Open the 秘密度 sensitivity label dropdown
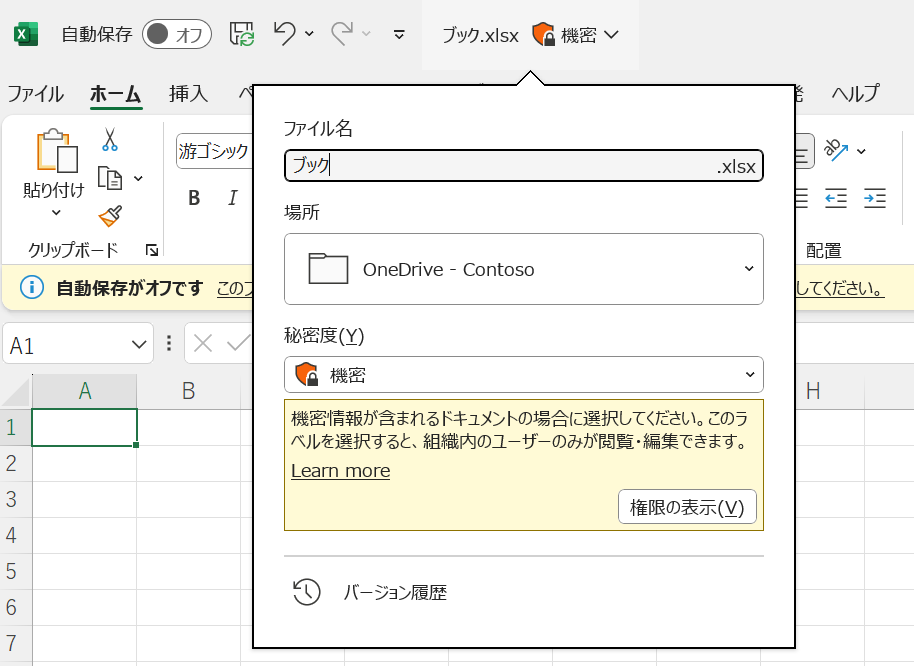Viewport: 914px width, 666px height. (x=523, y=375)
